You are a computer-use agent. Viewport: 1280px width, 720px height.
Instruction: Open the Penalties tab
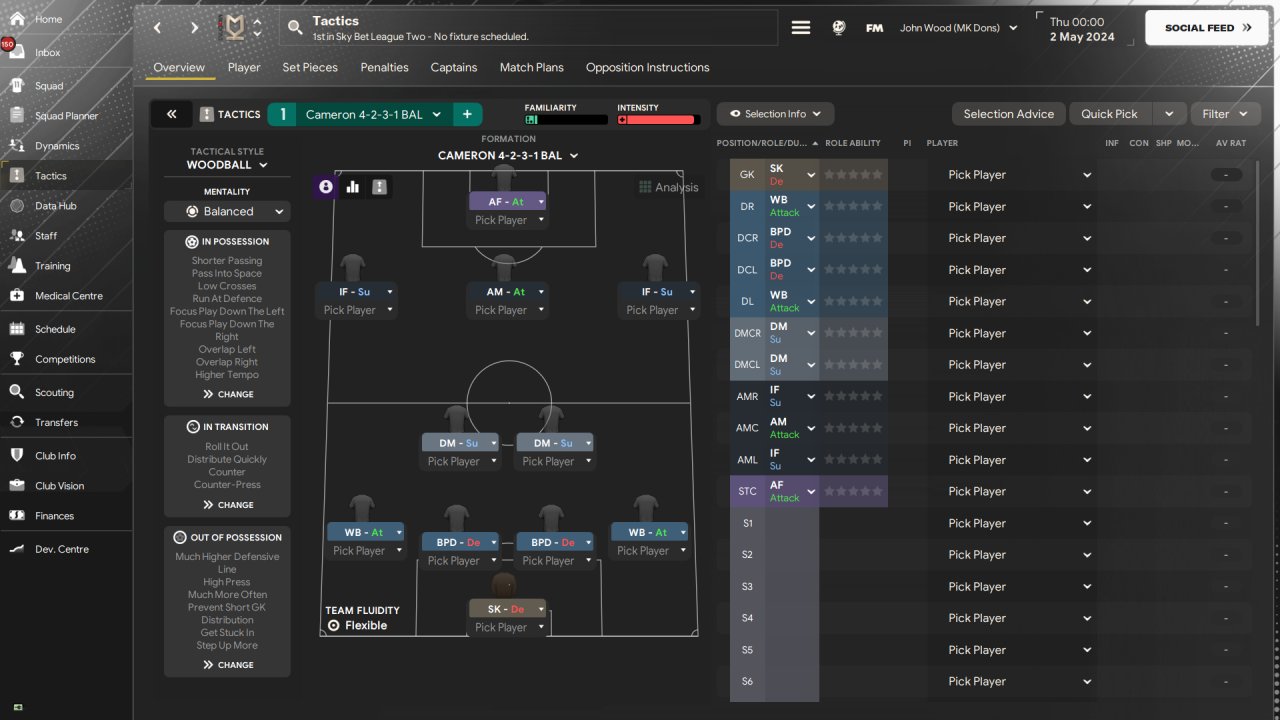coord(385,68)
